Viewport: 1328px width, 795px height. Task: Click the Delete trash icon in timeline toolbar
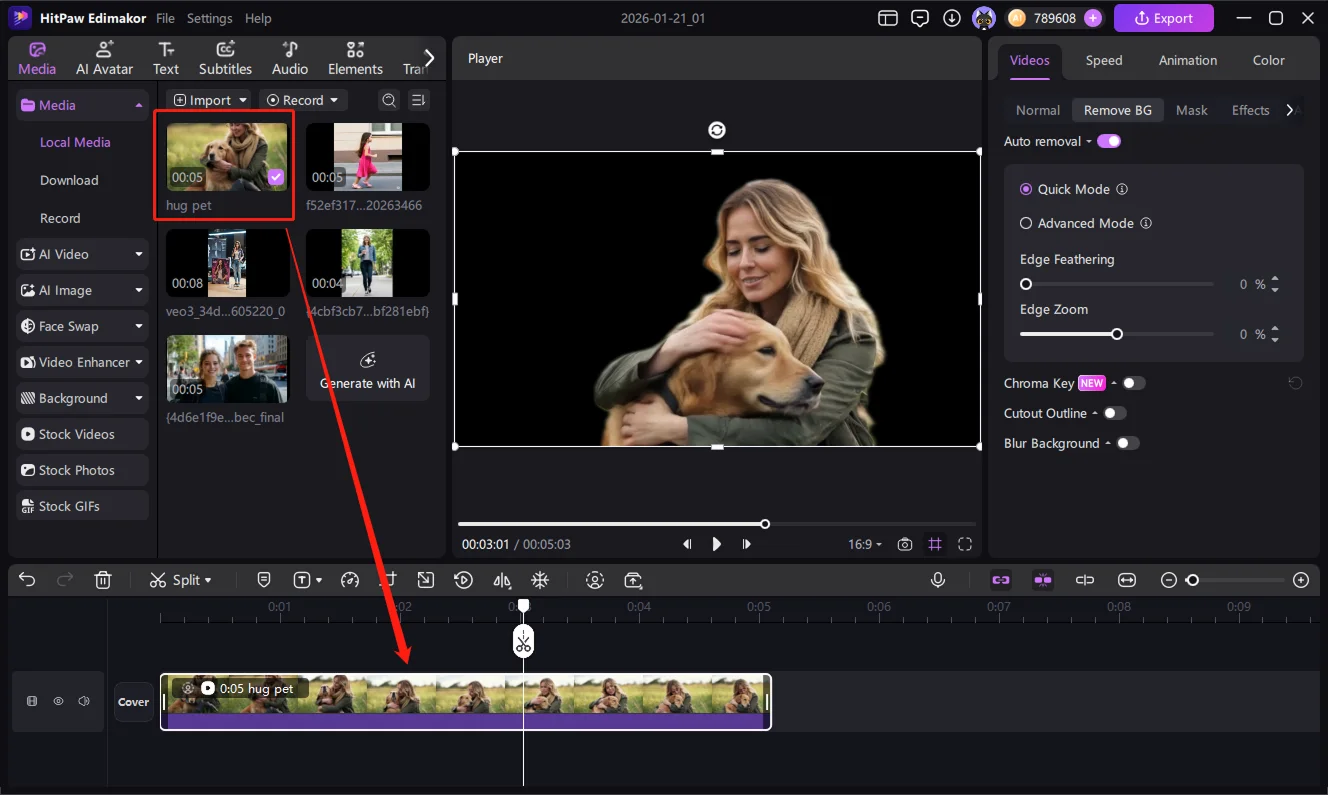coord(103,580)
